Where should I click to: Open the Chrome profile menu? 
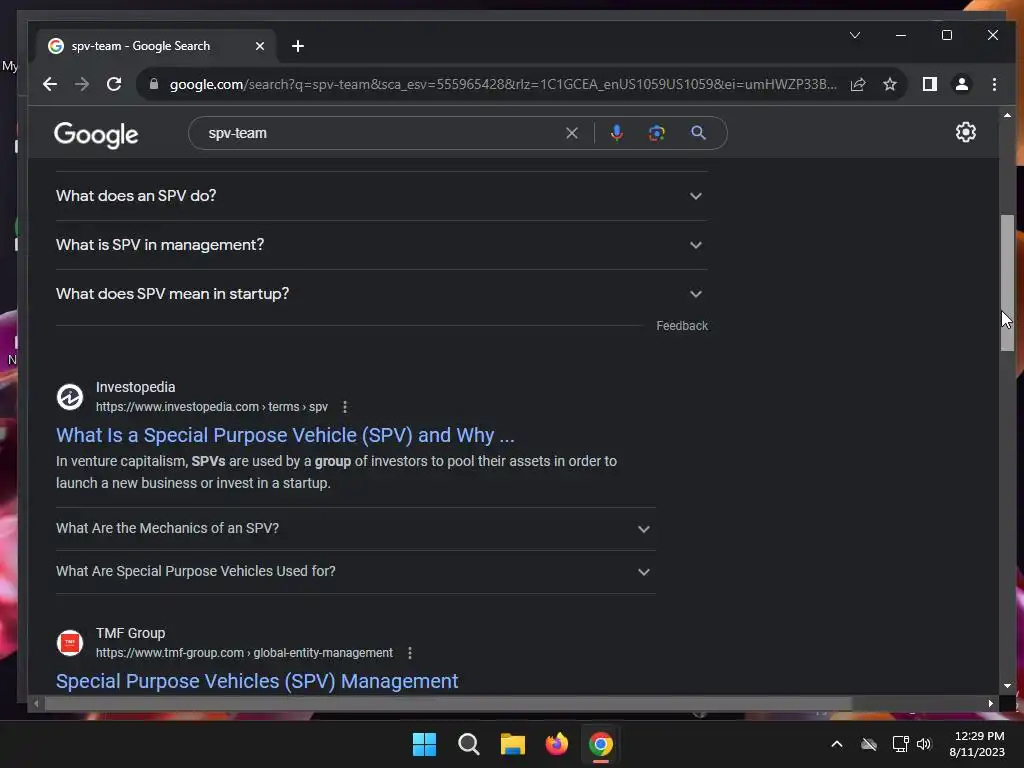click(x=962, y=84)
